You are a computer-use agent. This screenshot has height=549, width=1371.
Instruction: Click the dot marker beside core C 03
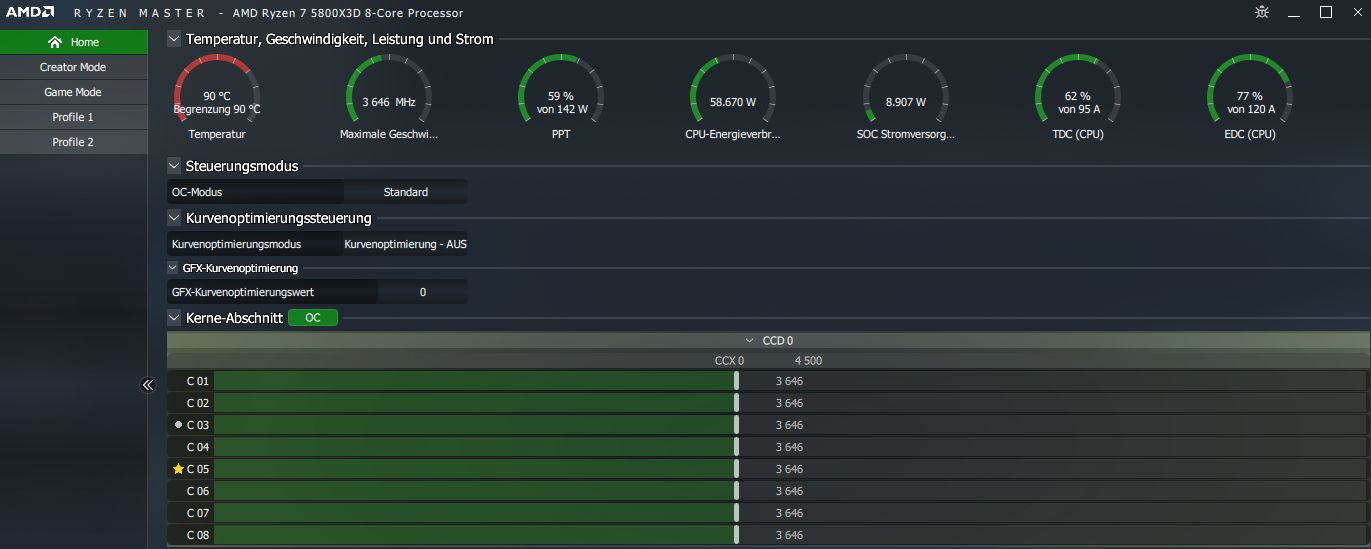[178, 425]
